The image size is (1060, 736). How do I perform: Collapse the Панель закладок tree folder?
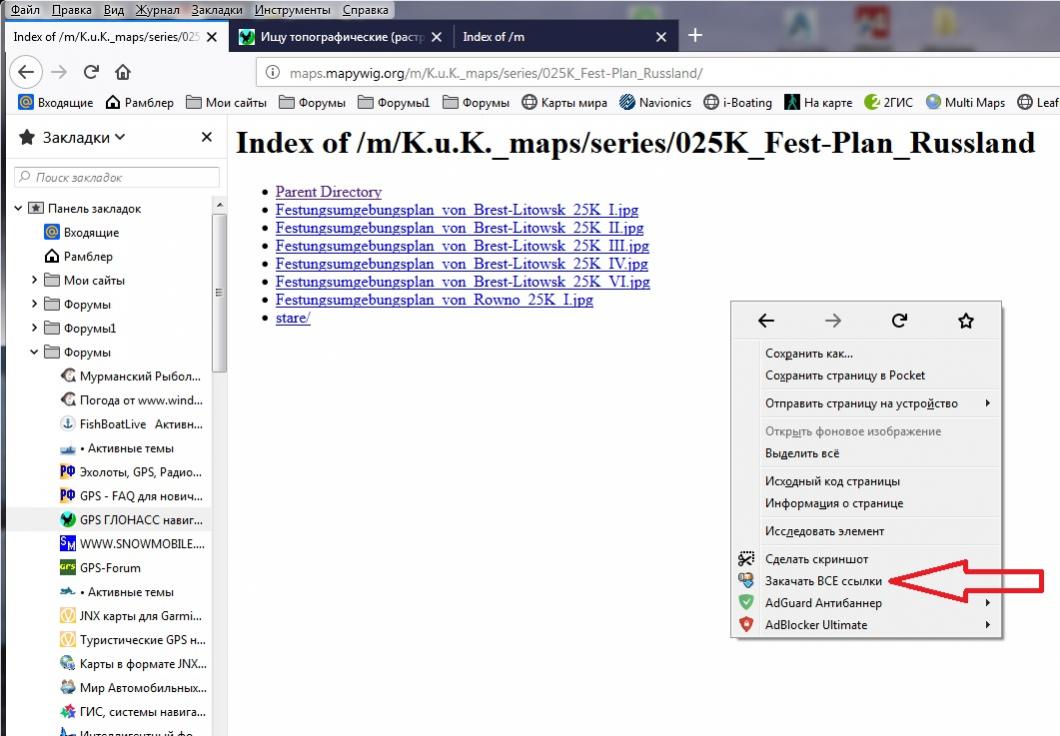18,209
